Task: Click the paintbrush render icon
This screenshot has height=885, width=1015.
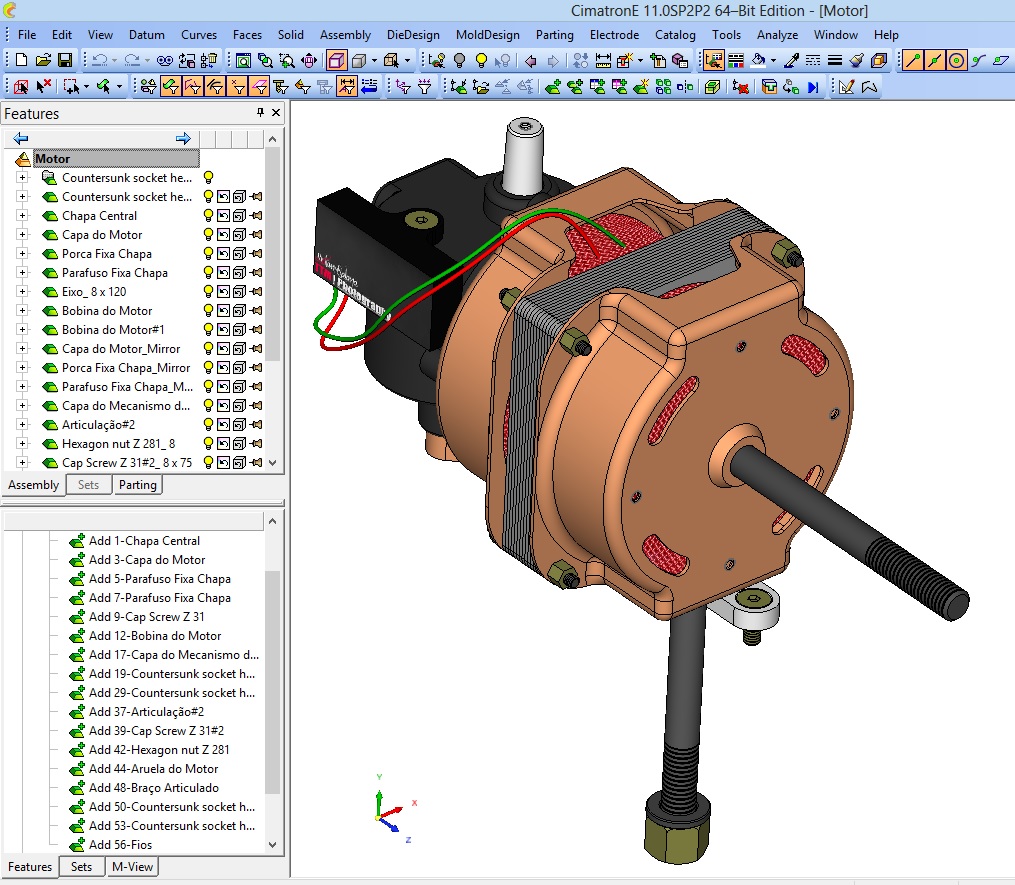Action: (x=857, y=60)
